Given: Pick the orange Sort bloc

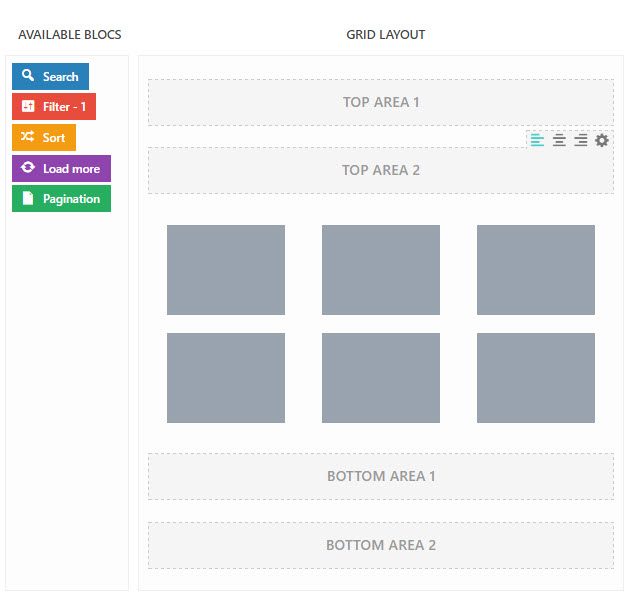Looking at the screenshot, I should pyautogui.click(x=44, y=137).
